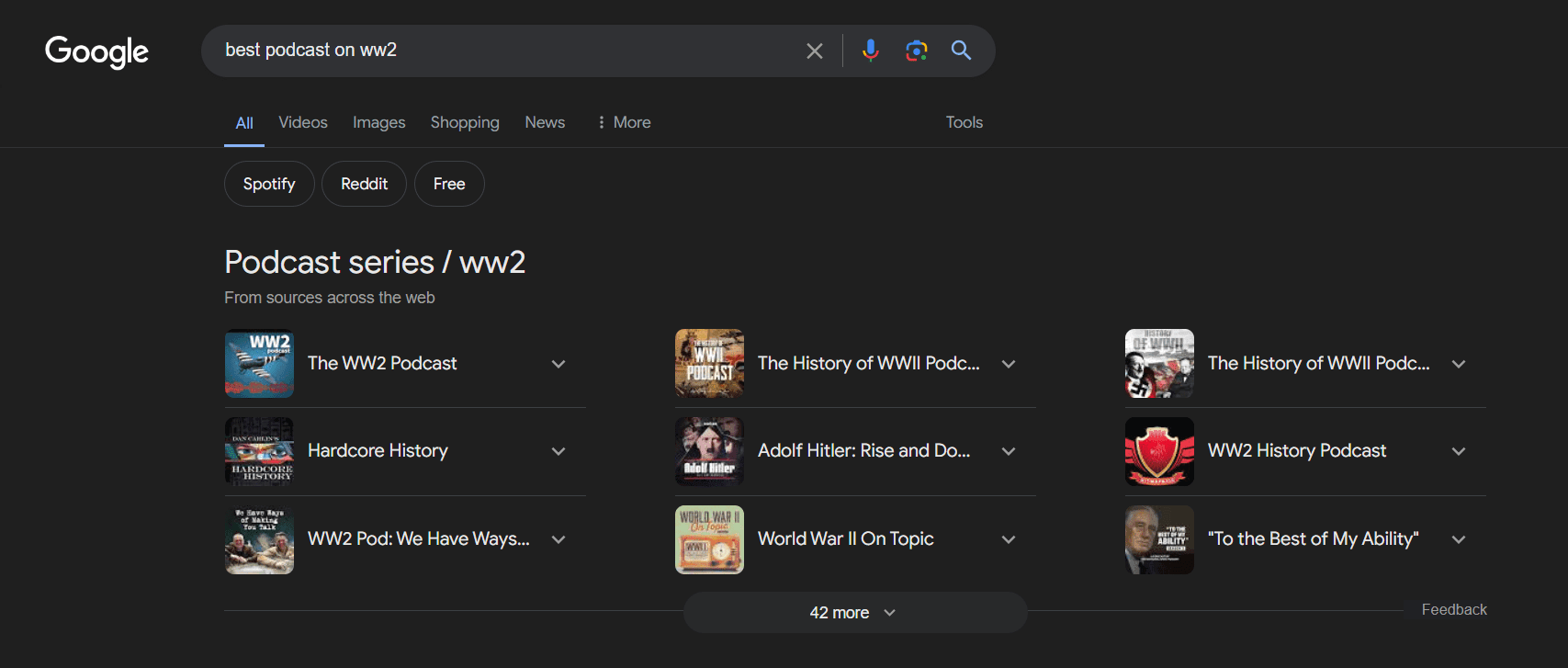Expand World War II On Topic chevron
1568x668 pixels.
[x=1009, y=539]
